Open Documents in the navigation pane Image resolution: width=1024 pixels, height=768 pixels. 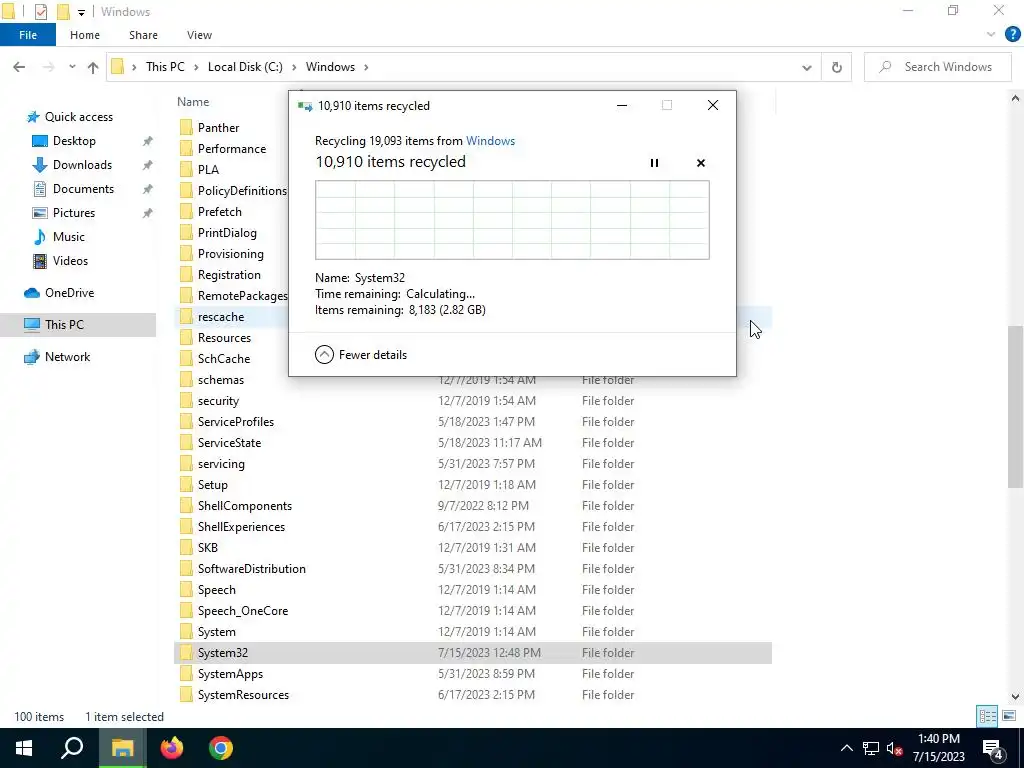83,189
